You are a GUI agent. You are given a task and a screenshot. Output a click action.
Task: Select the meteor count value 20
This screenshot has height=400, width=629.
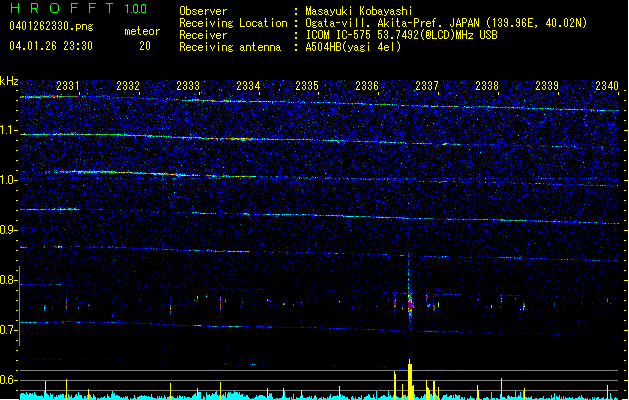tap(145, 46)
